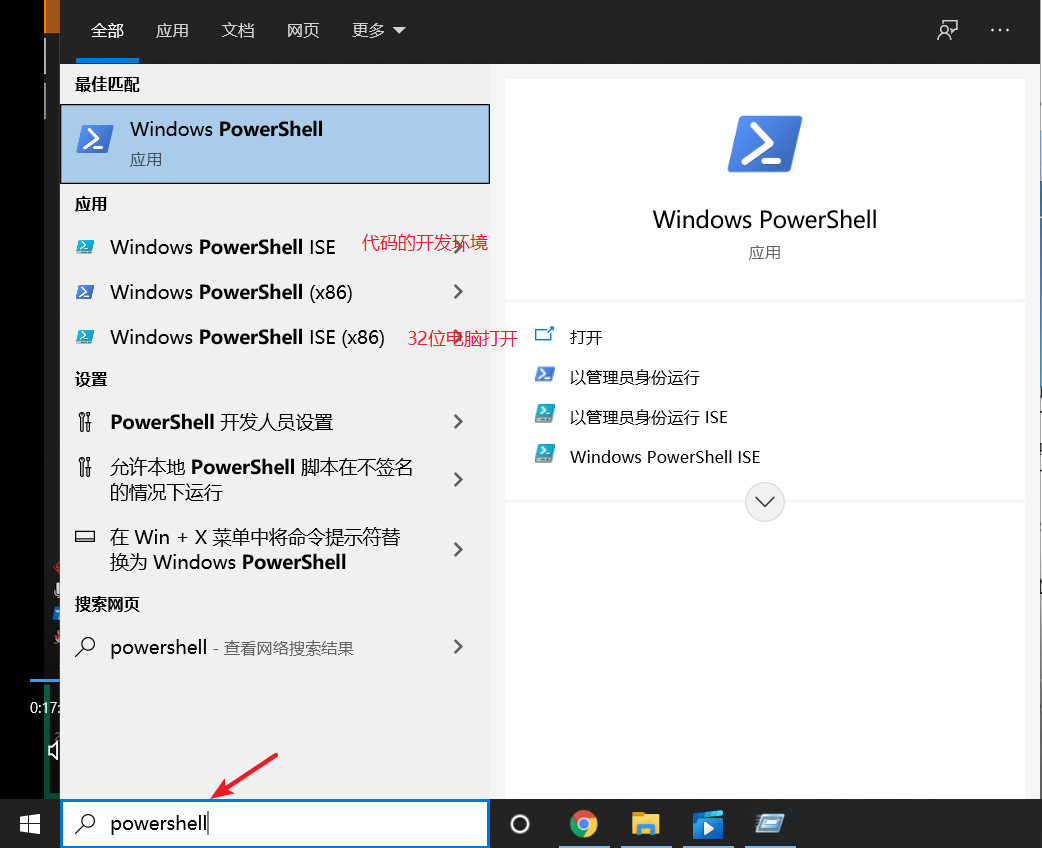Click 打开 to open PowerShell

(x=585, y=338)
